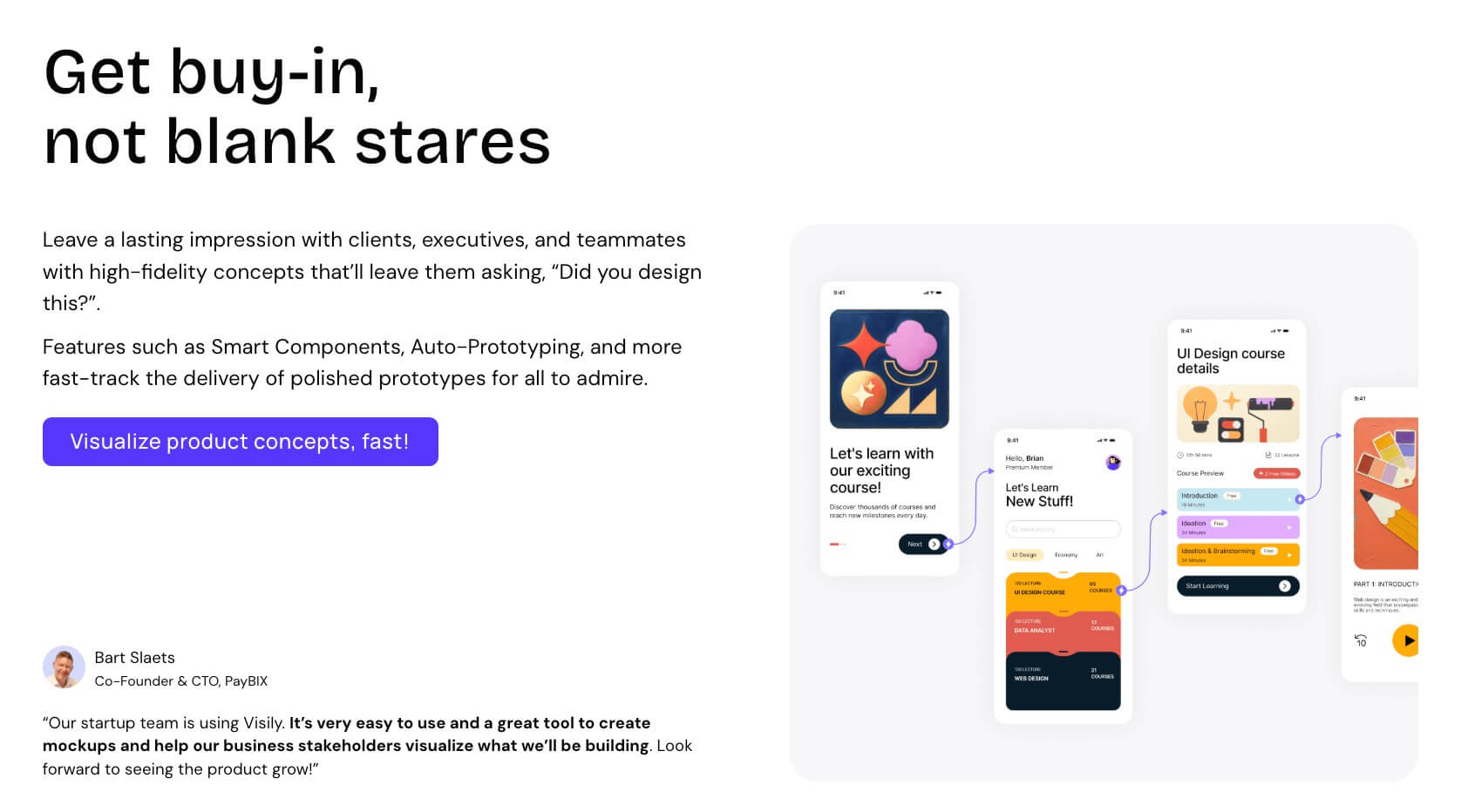The height and width of the screenshot is (812, 1461).
Task: Expand the Ideation lesson play arrow
Action: click(x=1289, y=527)
